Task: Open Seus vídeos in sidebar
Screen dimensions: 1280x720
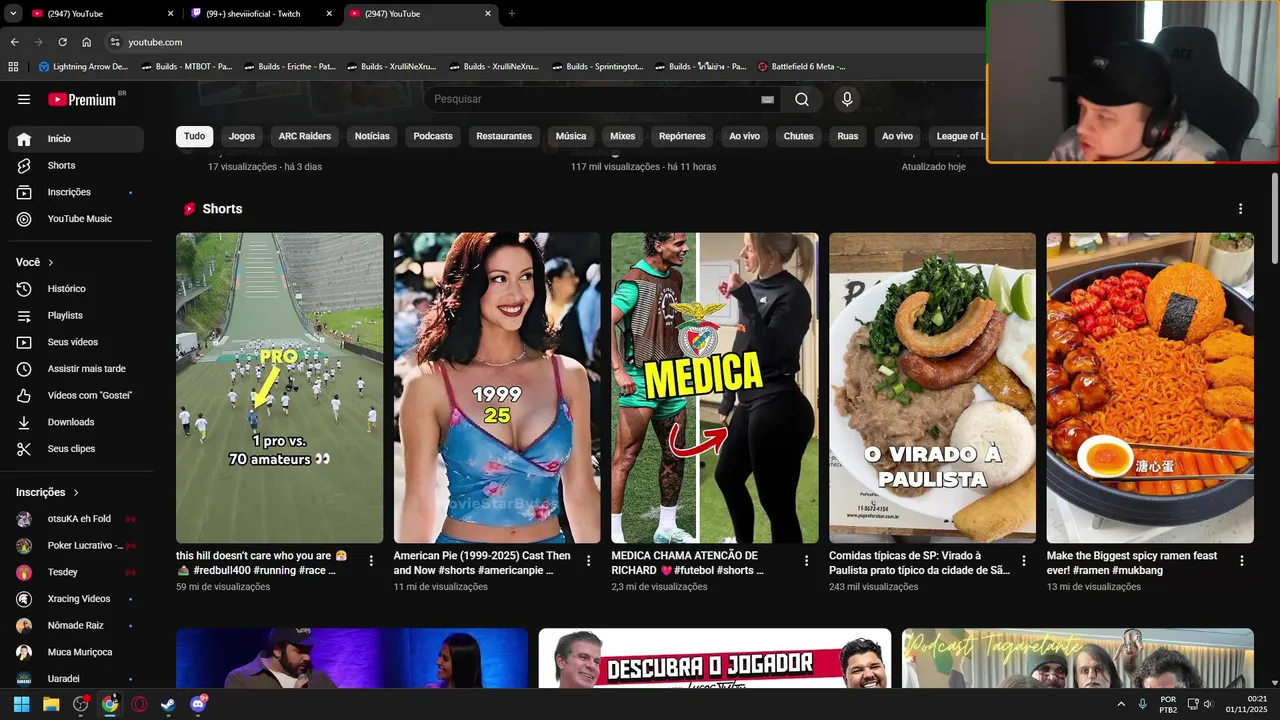Action: 76,342
